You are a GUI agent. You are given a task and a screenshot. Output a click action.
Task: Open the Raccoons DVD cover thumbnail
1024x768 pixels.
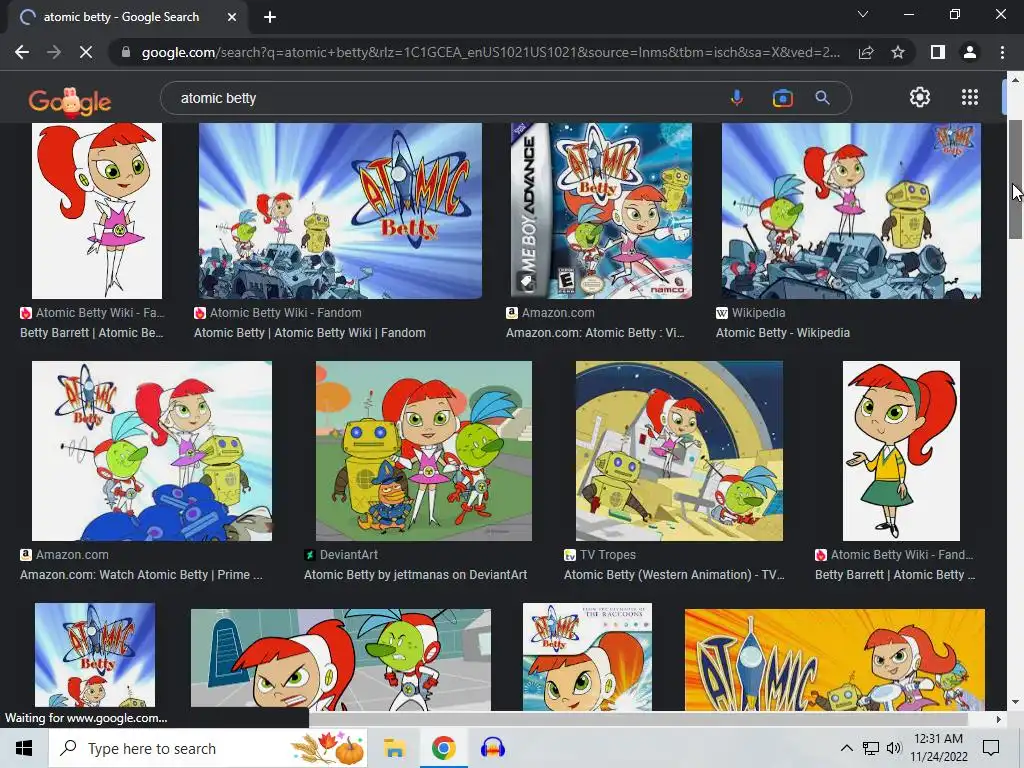pyautogui.click(x=587, y=656)
